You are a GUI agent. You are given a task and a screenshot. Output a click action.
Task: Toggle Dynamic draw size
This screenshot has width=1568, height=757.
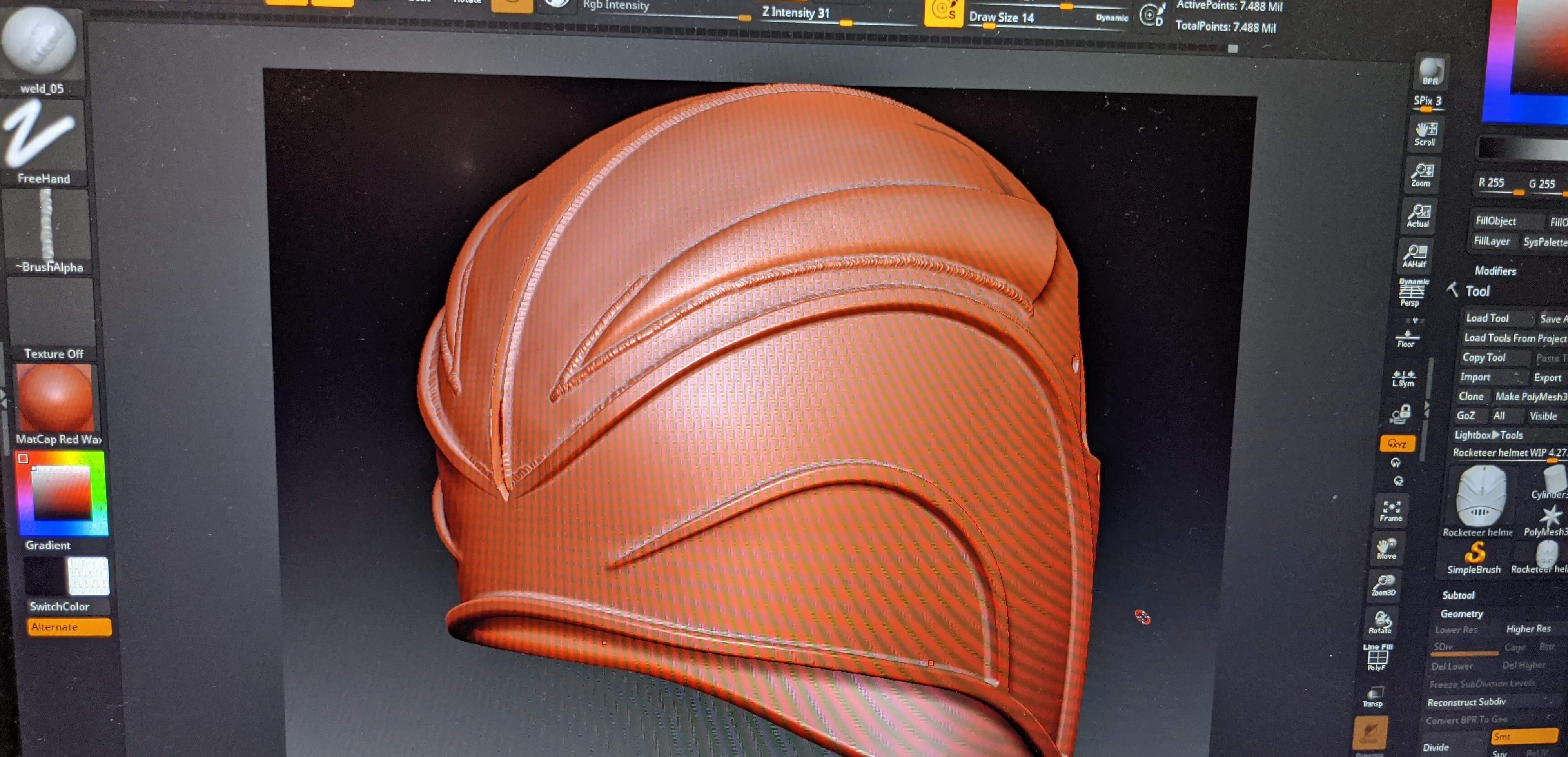pos(1112,18)
